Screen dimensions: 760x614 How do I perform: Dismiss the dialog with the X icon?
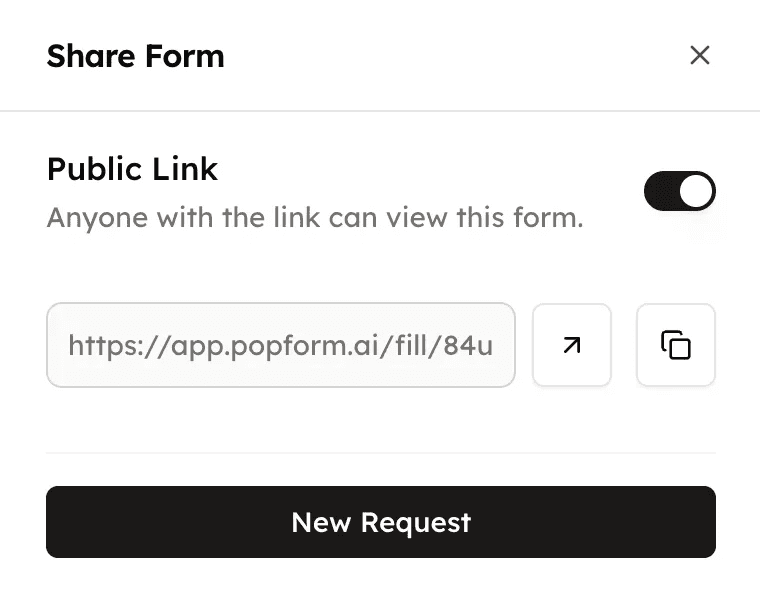coord(700,55)
